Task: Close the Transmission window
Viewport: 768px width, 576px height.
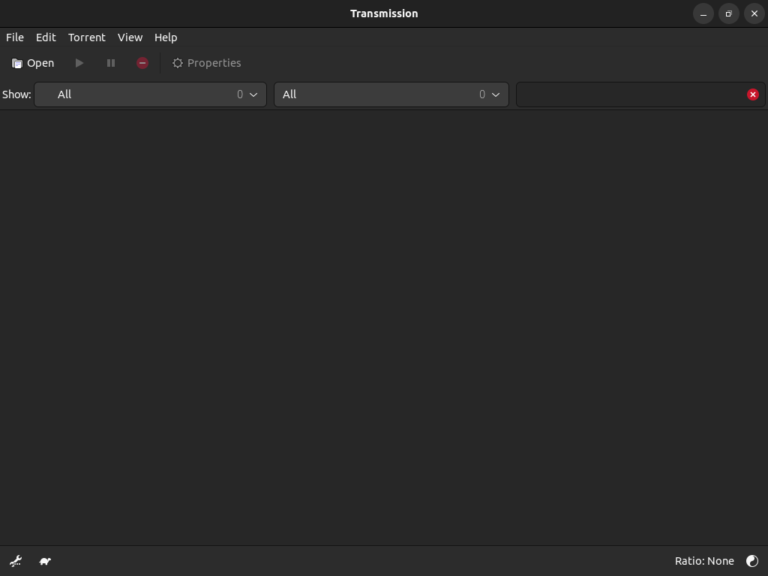Action: (x=754, y=14)
